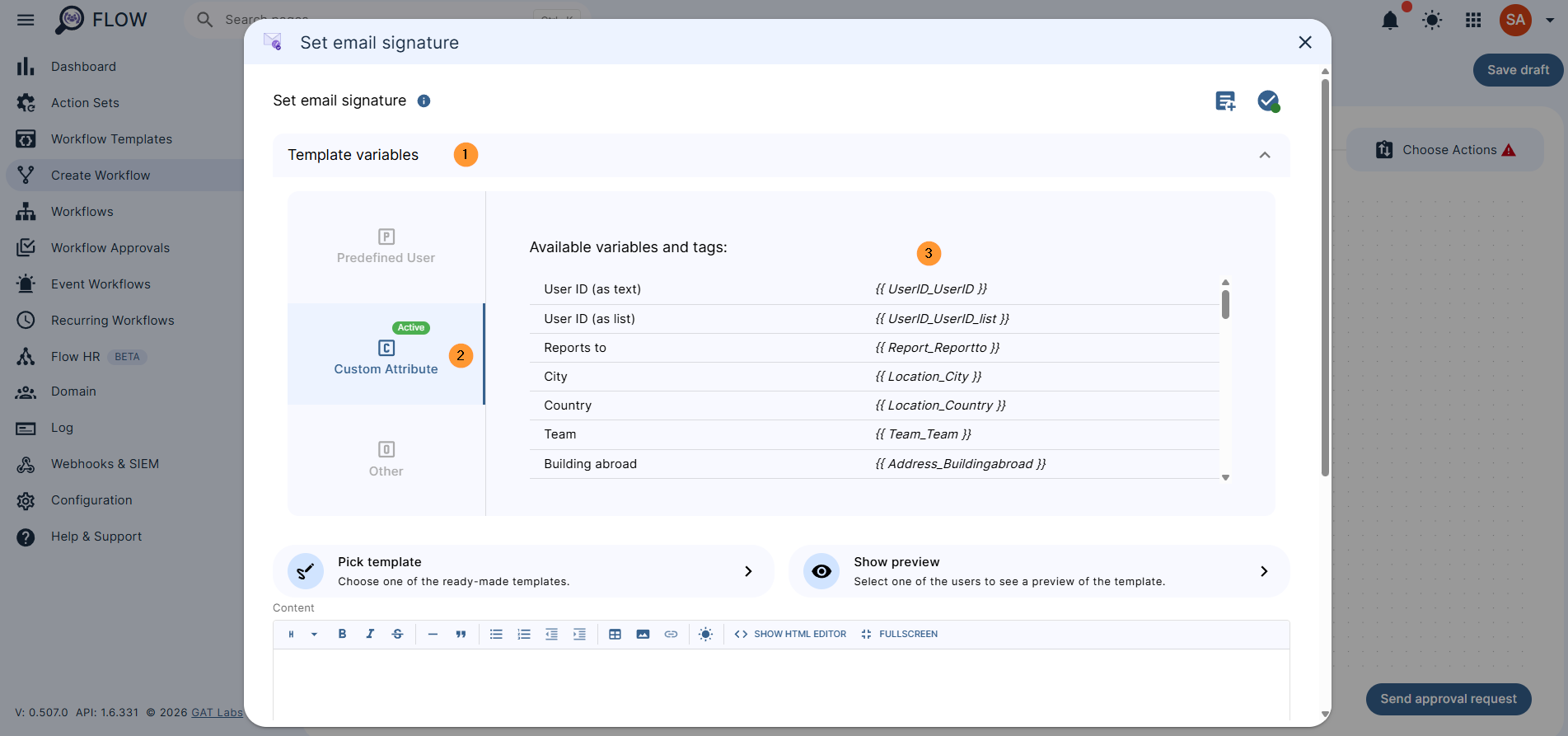Toggle bold formatting

[342, 635]
